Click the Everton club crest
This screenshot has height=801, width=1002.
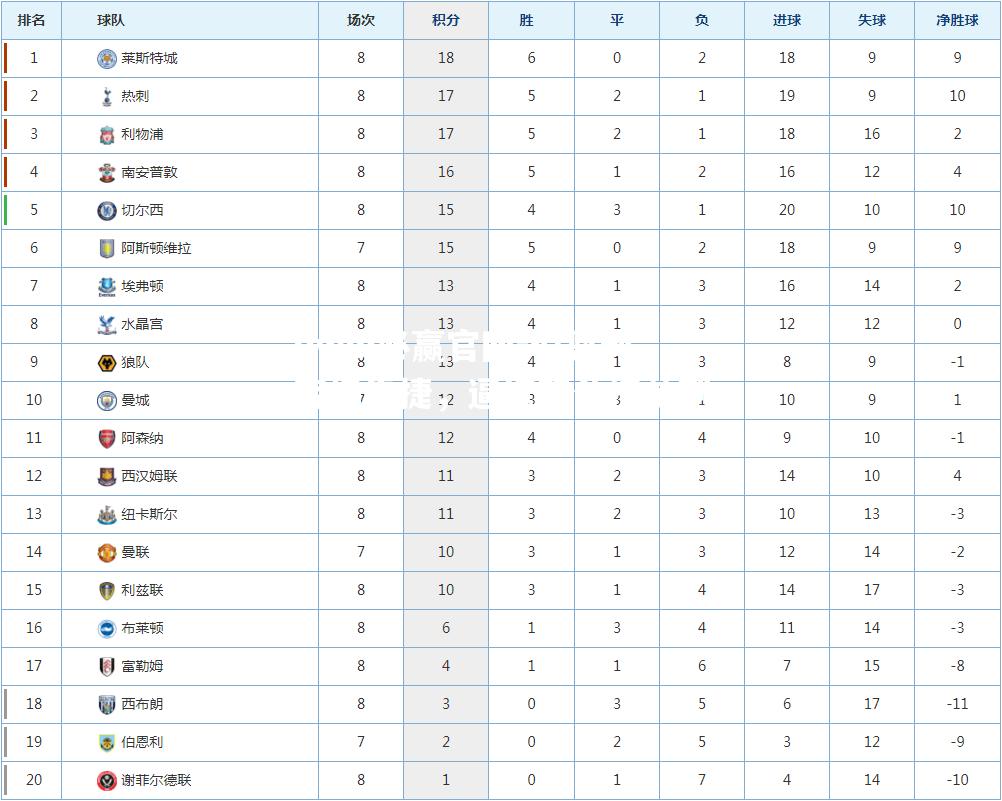107,286
